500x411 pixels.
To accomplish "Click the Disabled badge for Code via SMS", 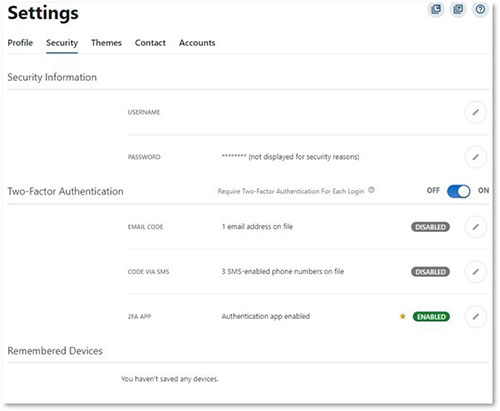I will (430, 272).
